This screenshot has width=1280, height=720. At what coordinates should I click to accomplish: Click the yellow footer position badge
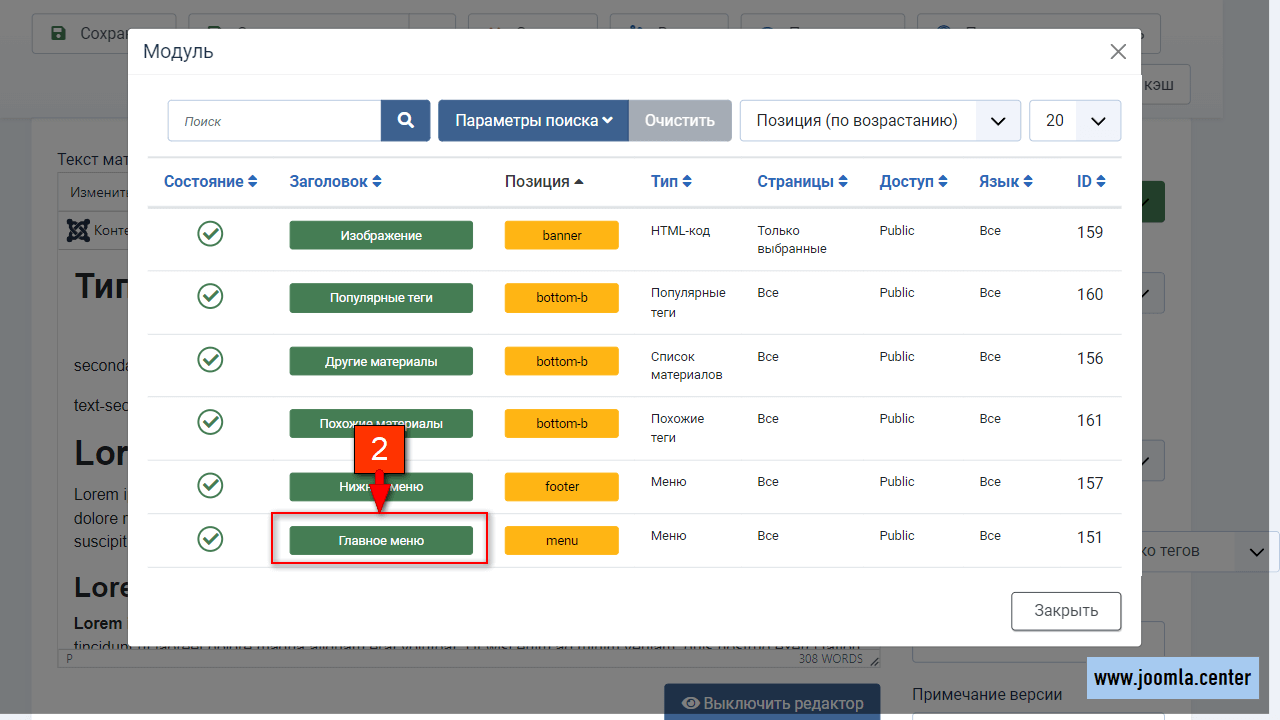pos(561,487)
